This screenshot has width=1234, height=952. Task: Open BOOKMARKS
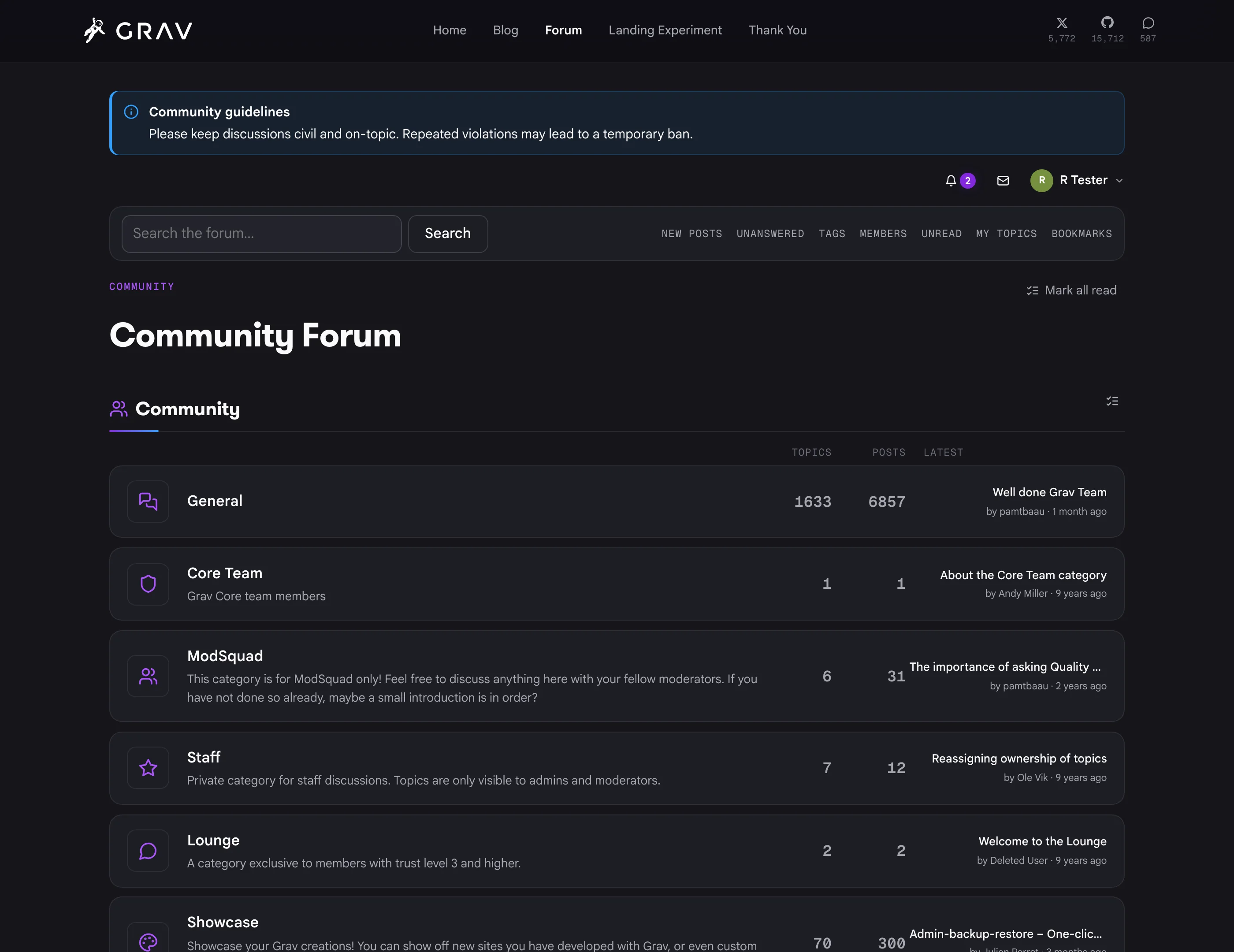[1082, 233]
